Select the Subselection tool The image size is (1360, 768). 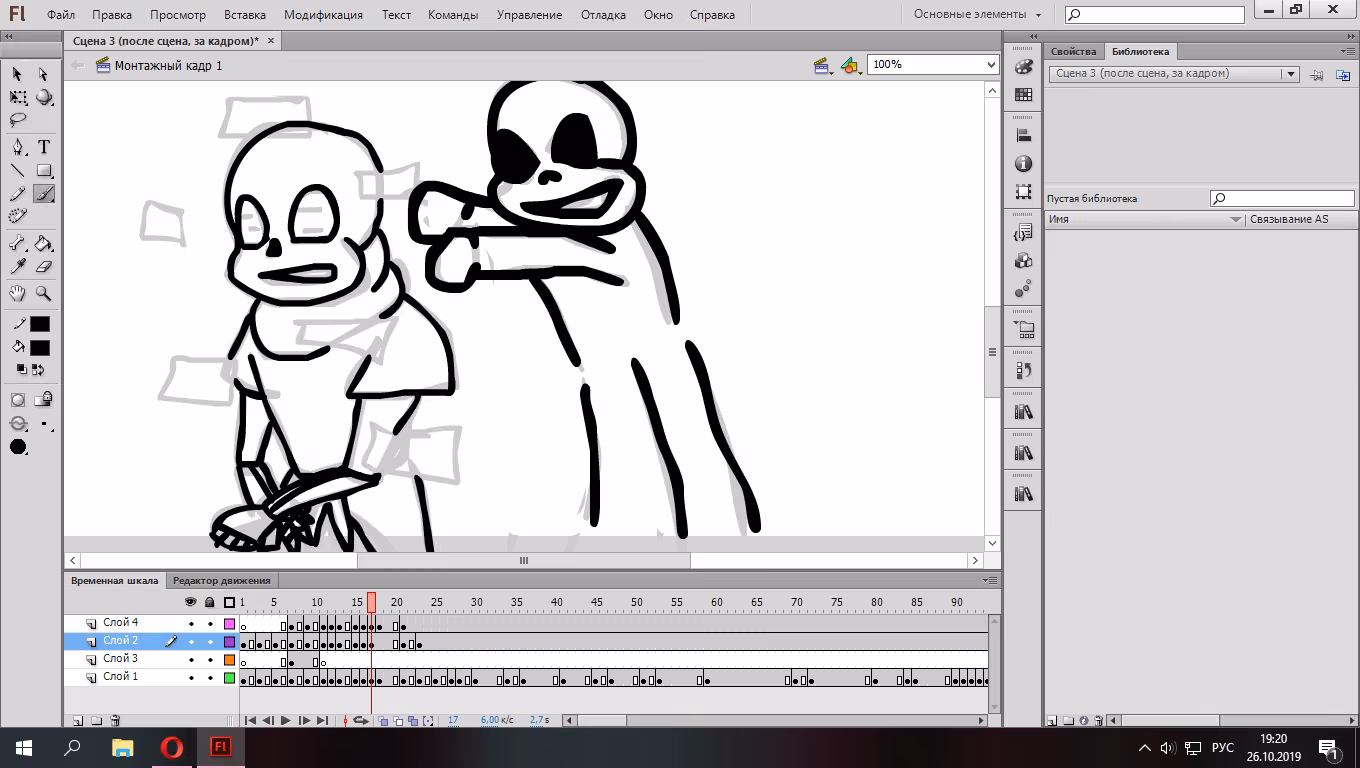point(43,74)
